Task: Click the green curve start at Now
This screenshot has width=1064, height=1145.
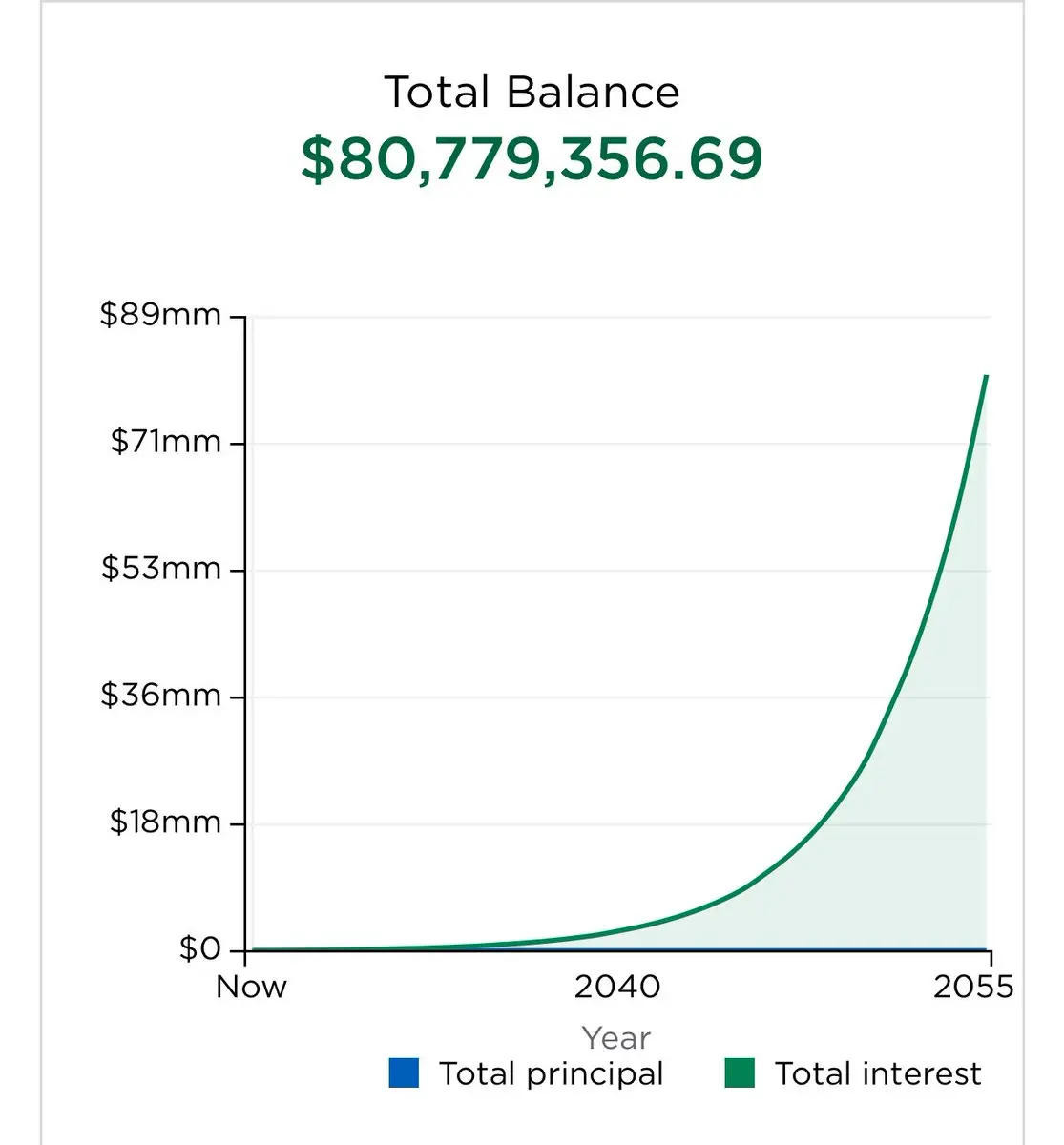Action: click(x=250, y=949)
